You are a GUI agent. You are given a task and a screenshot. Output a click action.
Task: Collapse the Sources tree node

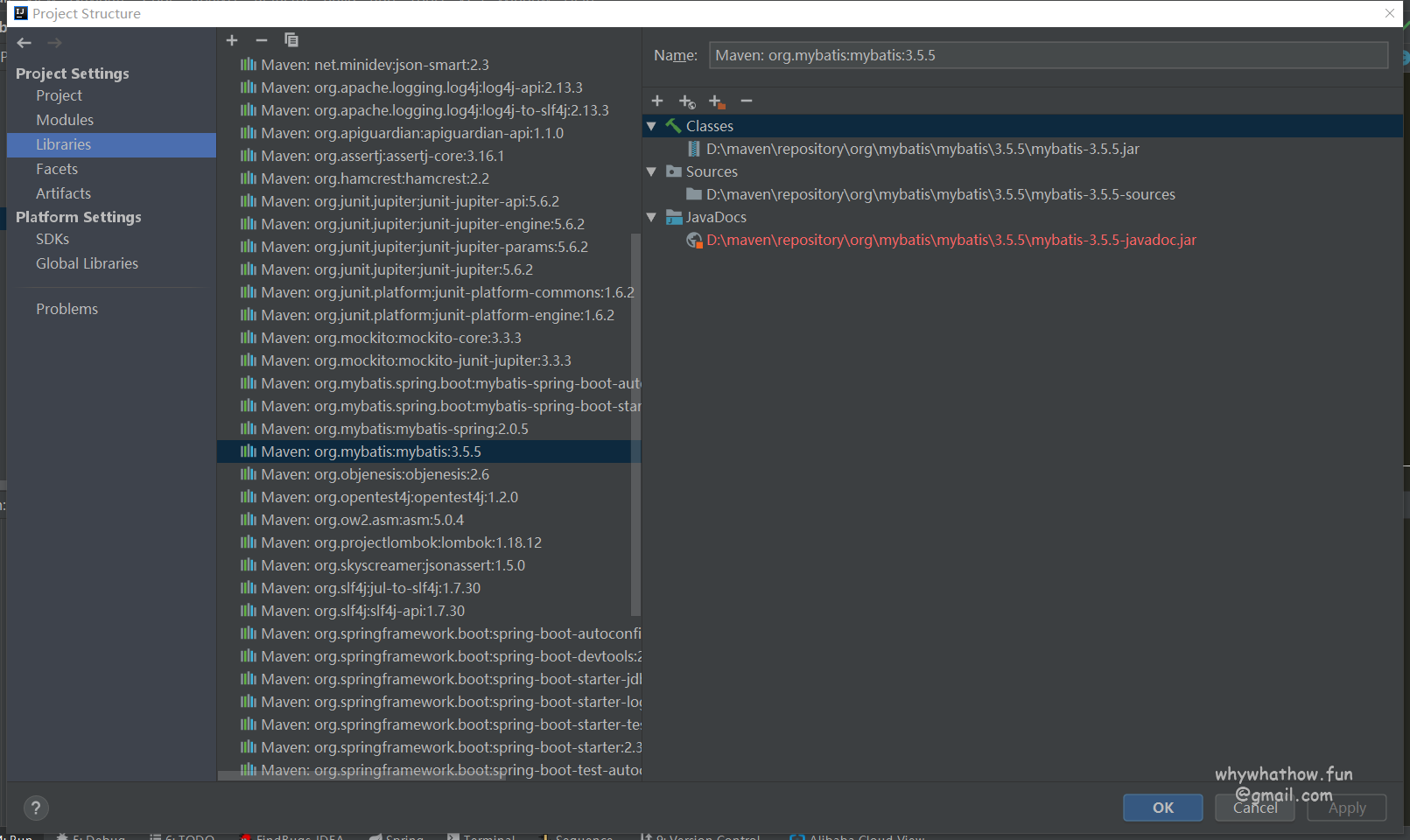(x=651, y=171)
